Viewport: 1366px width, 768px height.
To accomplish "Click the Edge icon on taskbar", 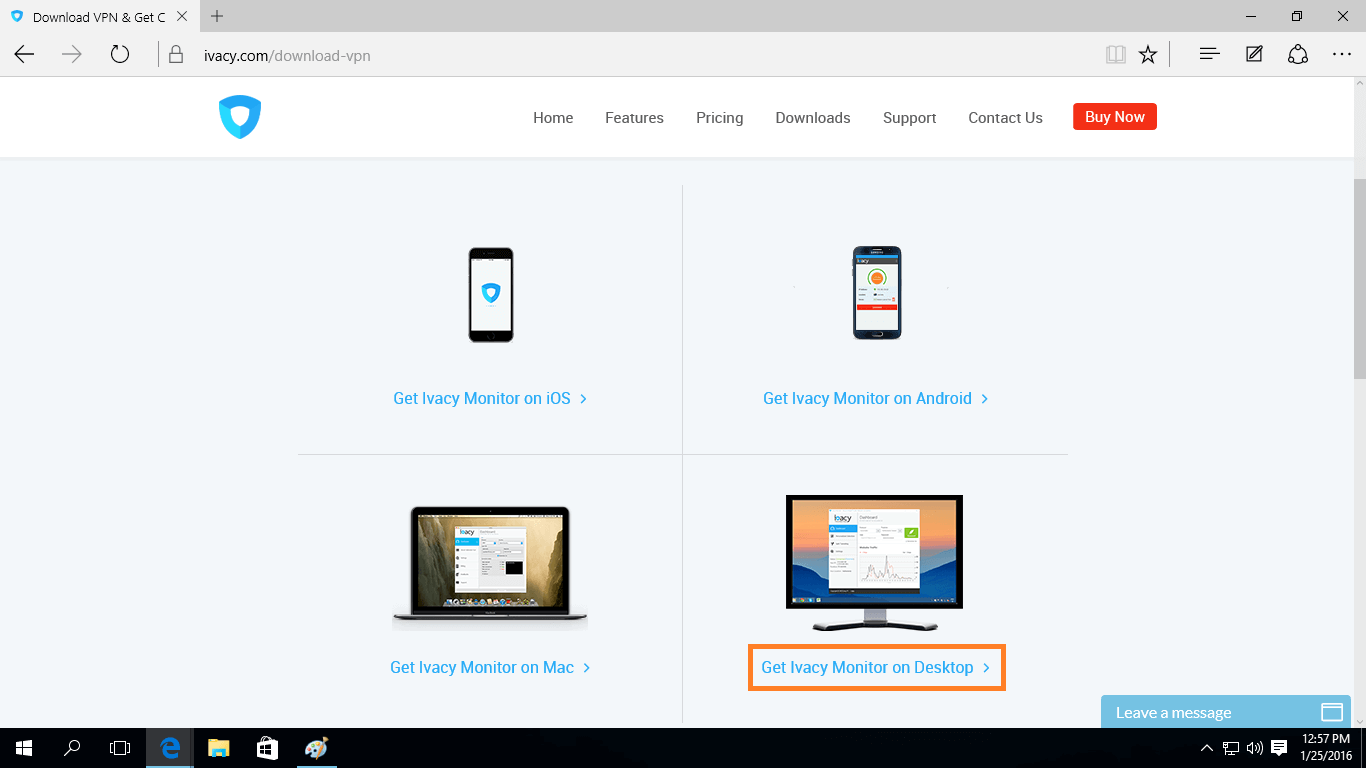I will point(170,748).
